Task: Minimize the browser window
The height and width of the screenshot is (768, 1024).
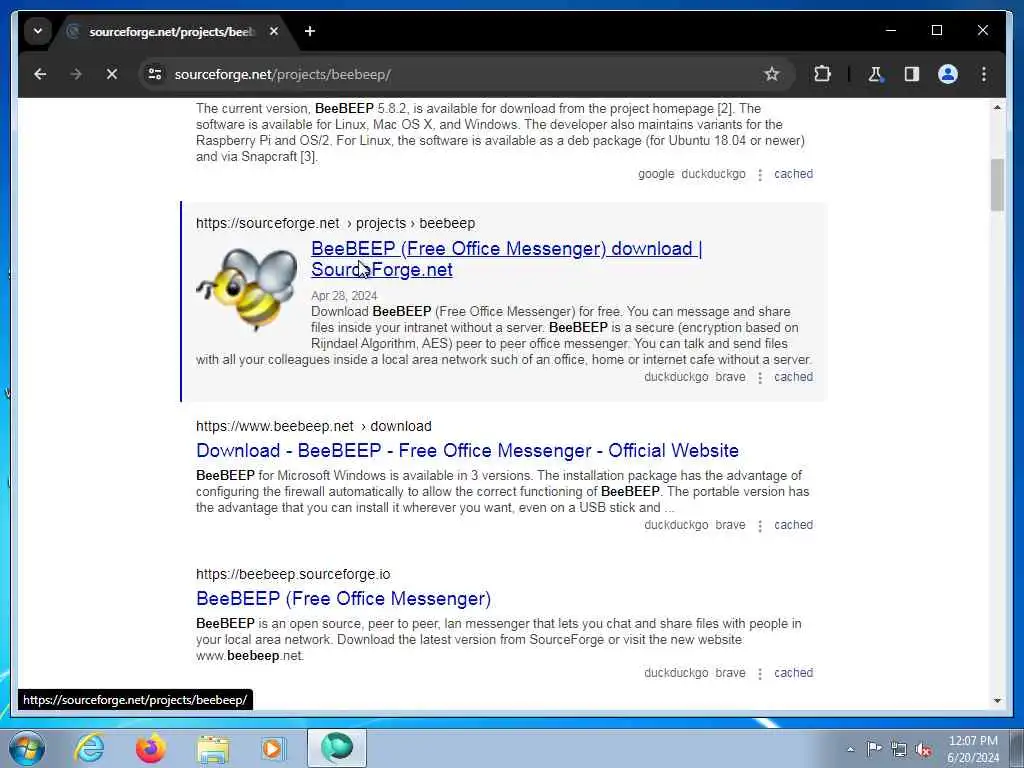Action: (x=891, y=30)
